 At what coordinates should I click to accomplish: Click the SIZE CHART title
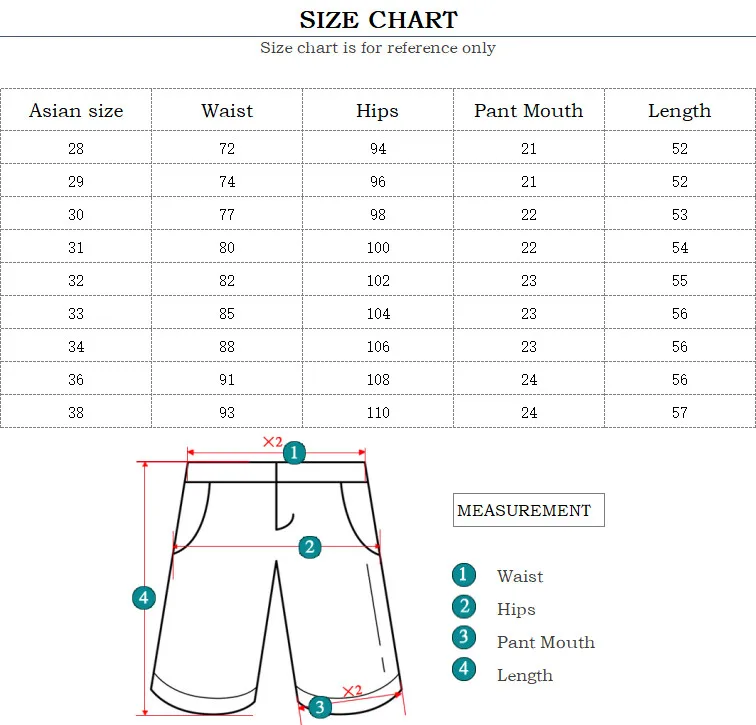point(378,20)
